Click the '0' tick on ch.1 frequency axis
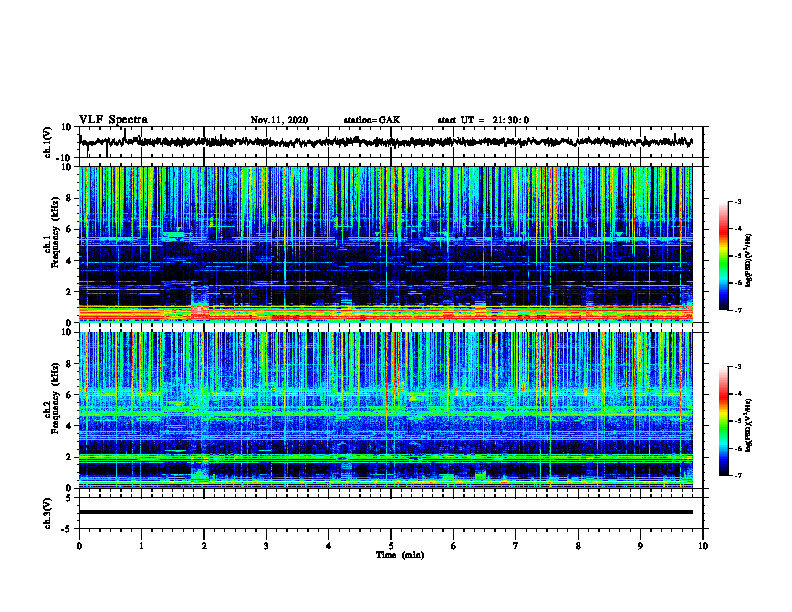 (x=69, y=323)
